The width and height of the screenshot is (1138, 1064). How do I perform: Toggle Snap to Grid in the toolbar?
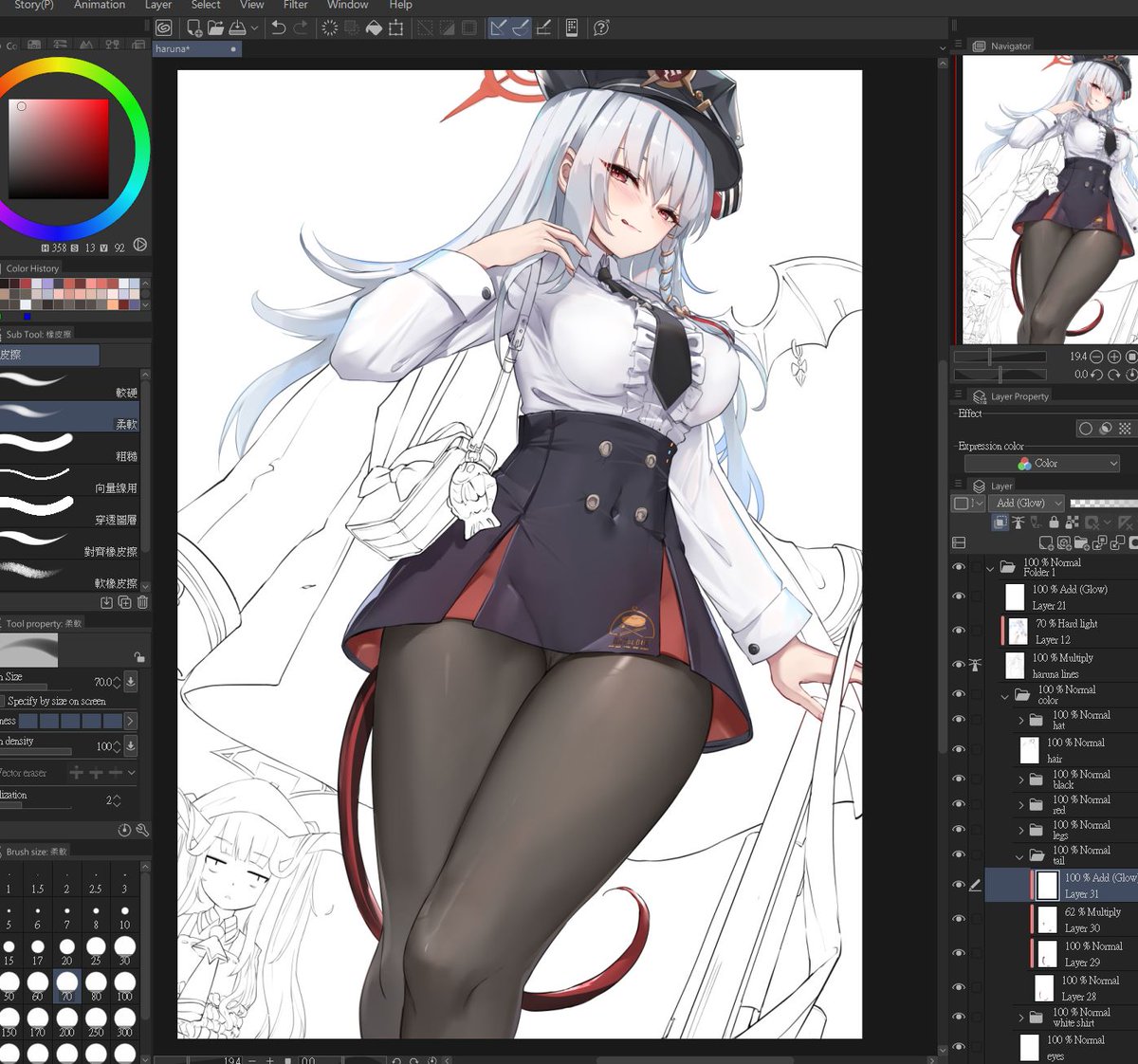point(543,28)
